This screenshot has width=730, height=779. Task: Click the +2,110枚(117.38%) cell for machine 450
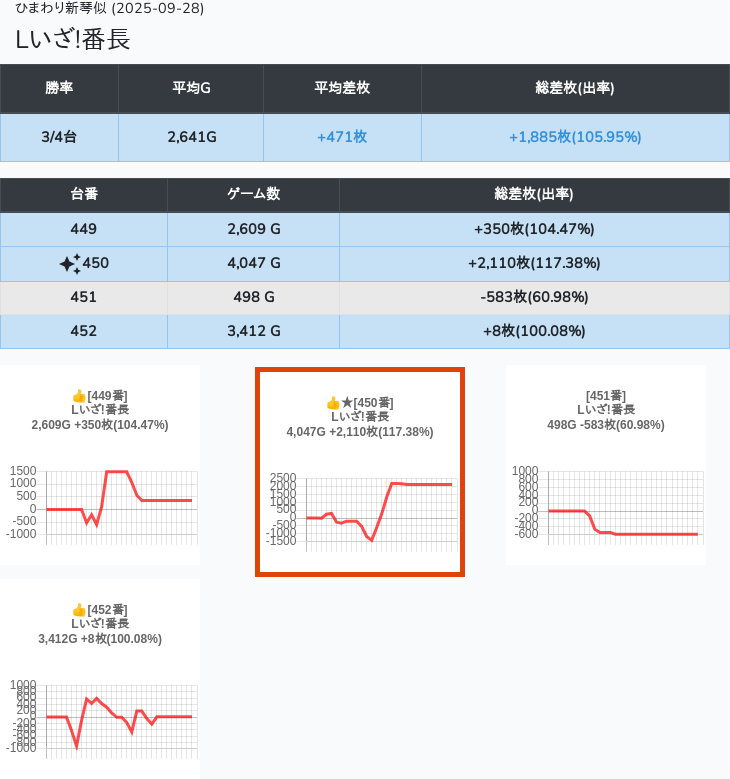pyautogui.click(x=534, y=263)
